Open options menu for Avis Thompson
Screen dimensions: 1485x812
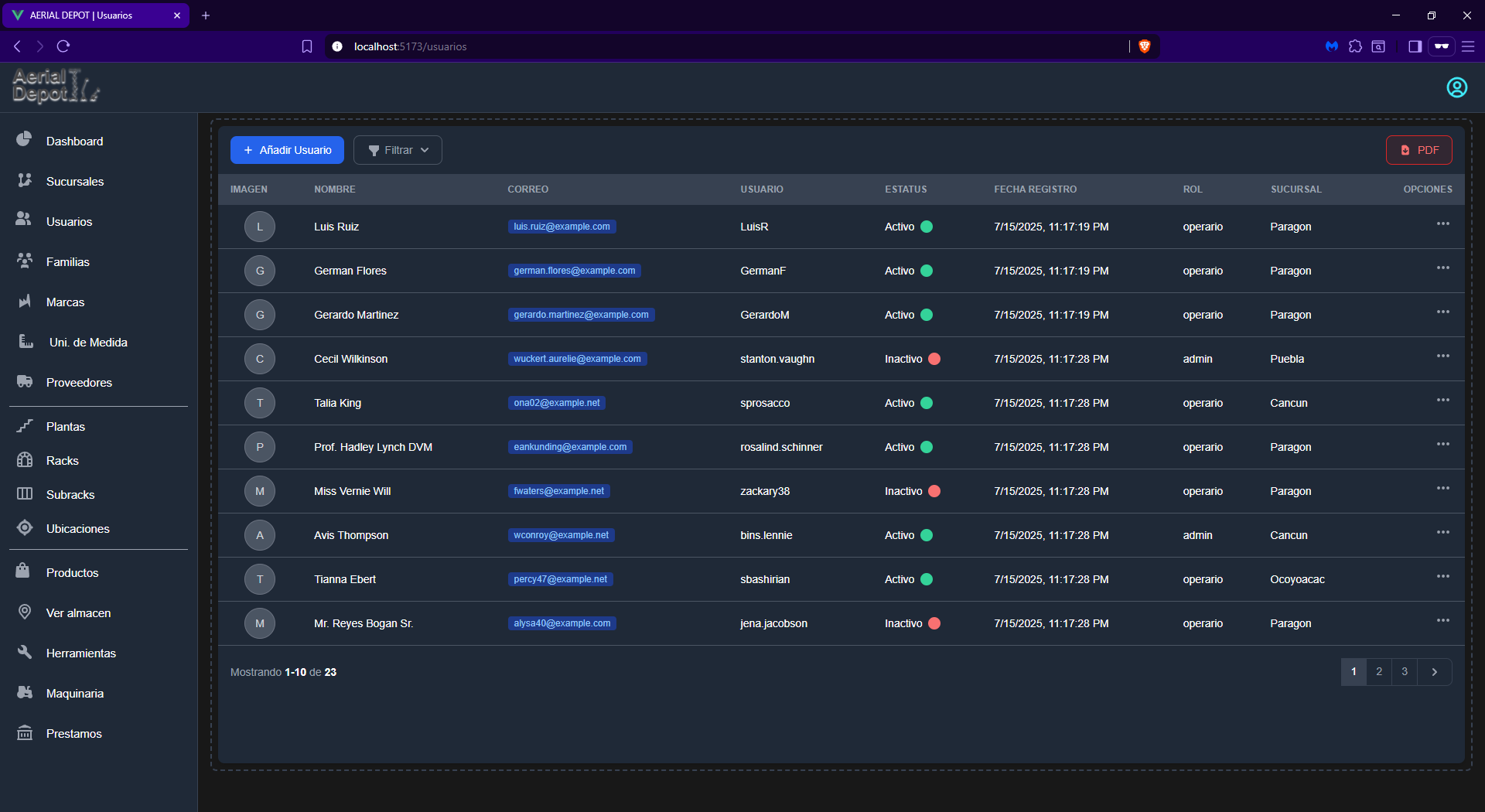[1442, 533]
